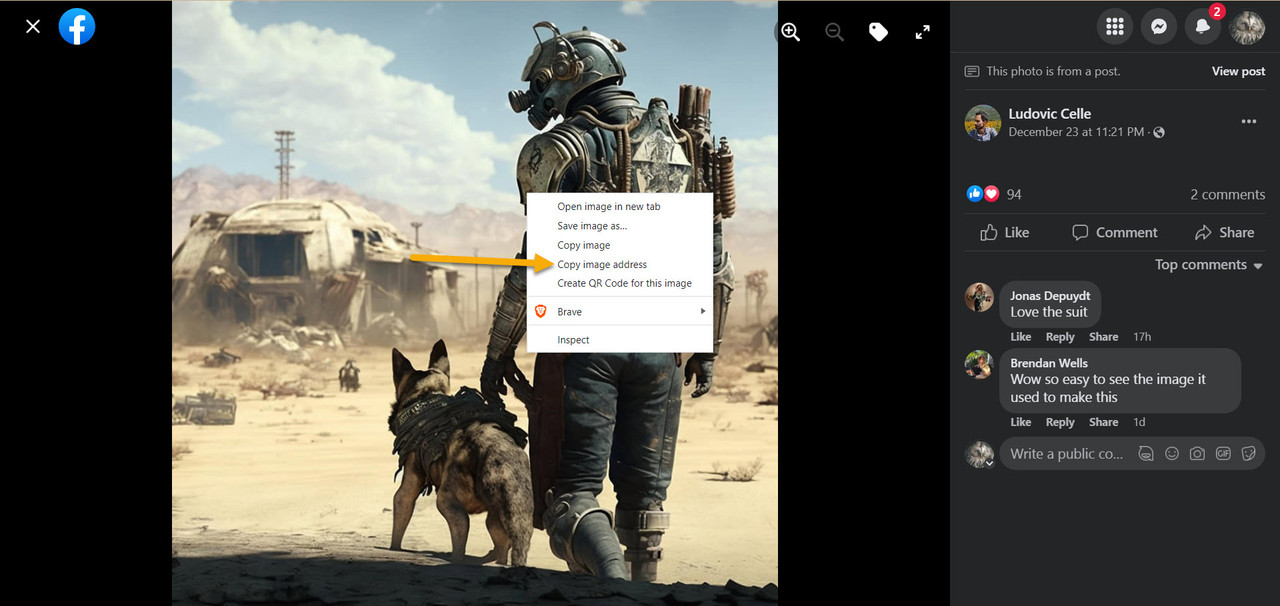Expand the Brave submenu

pyautogui.click(x=620, y=312)
